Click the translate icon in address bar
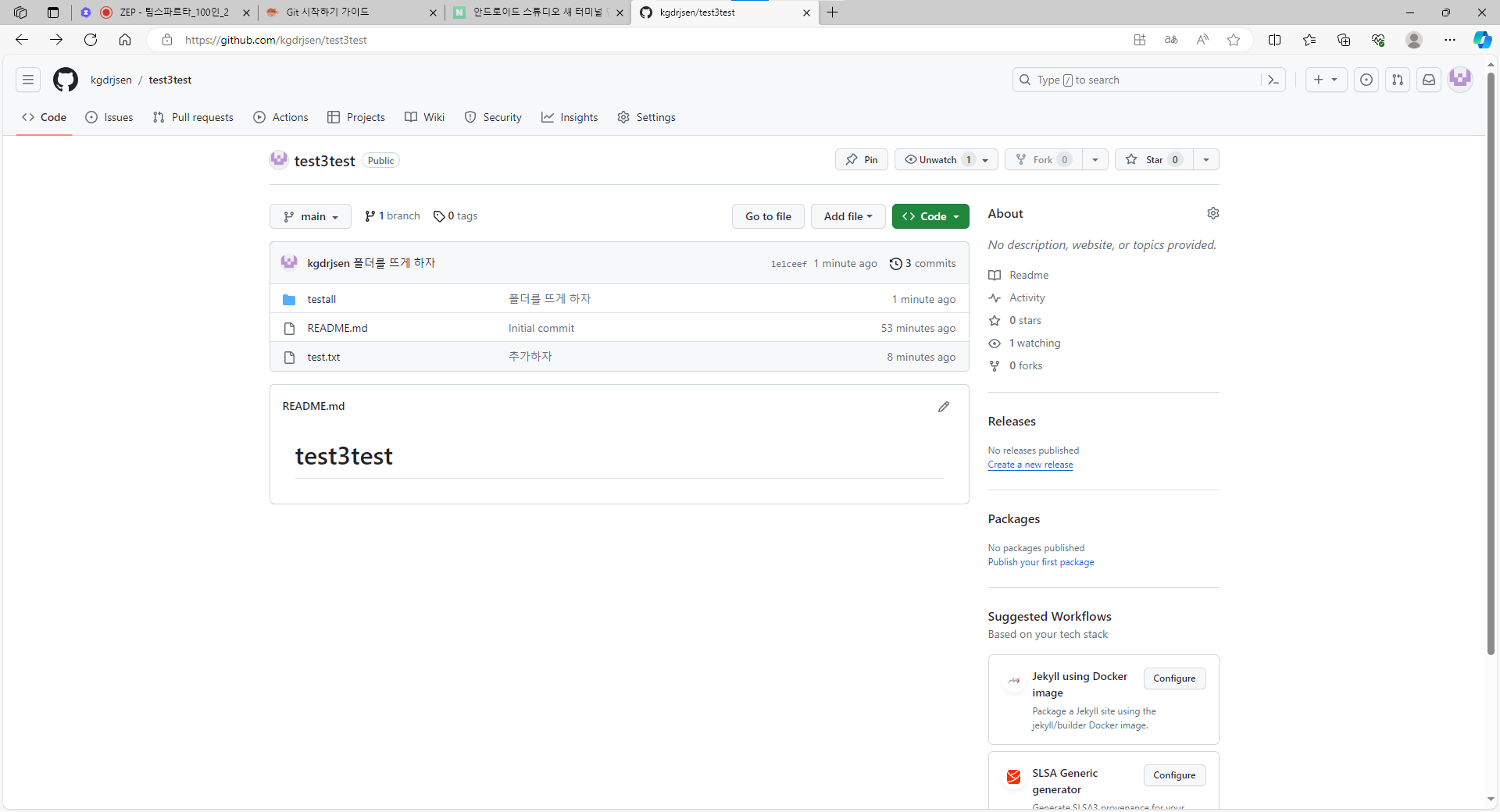1500x812 pixels. [x=1171, y=40]
